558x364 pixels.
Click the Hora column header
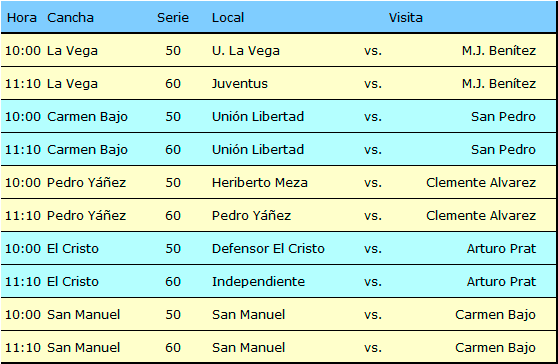pos(22,17)
